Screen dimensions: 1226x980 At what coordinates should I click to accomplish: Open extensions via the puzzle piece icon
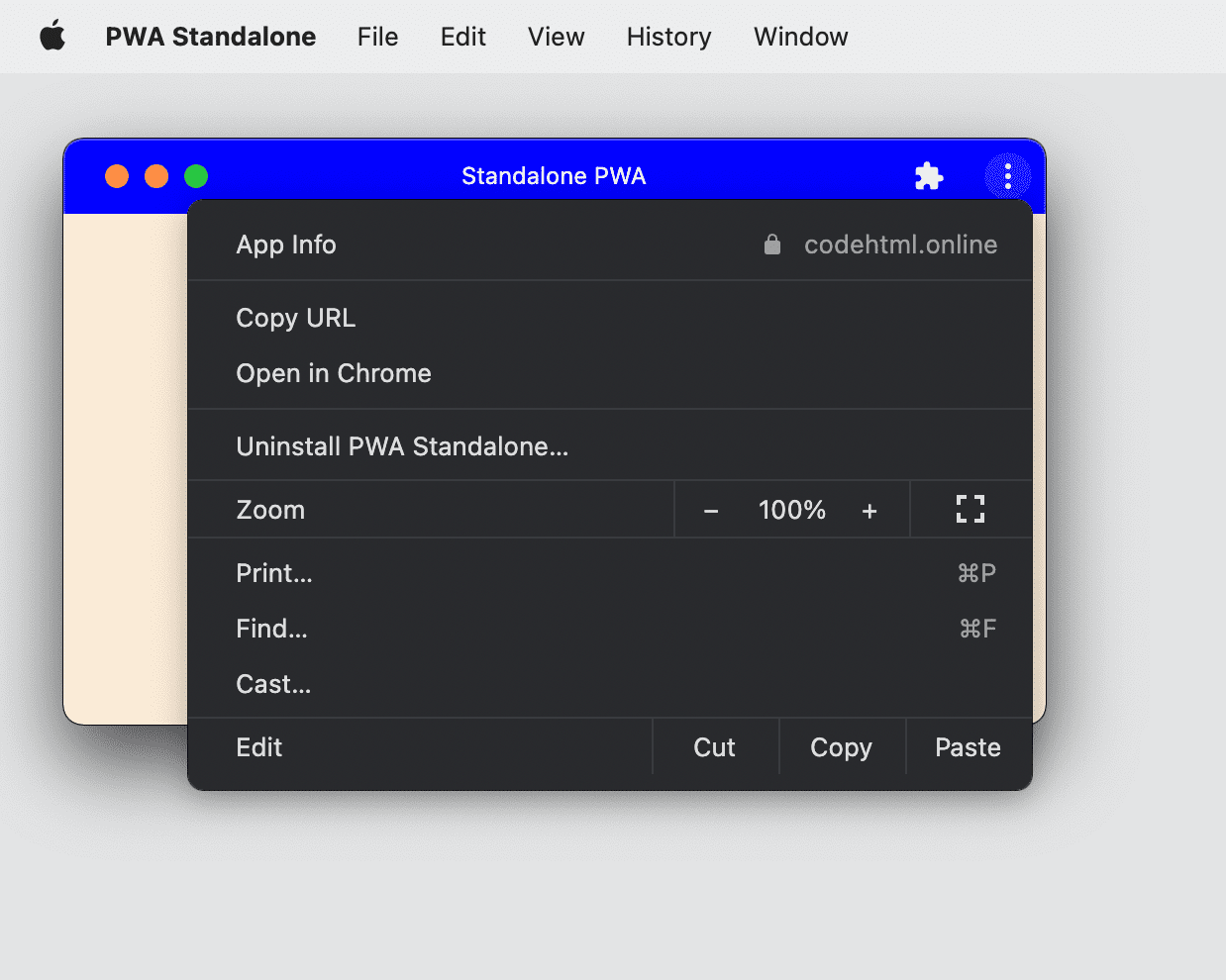[929, 175]
